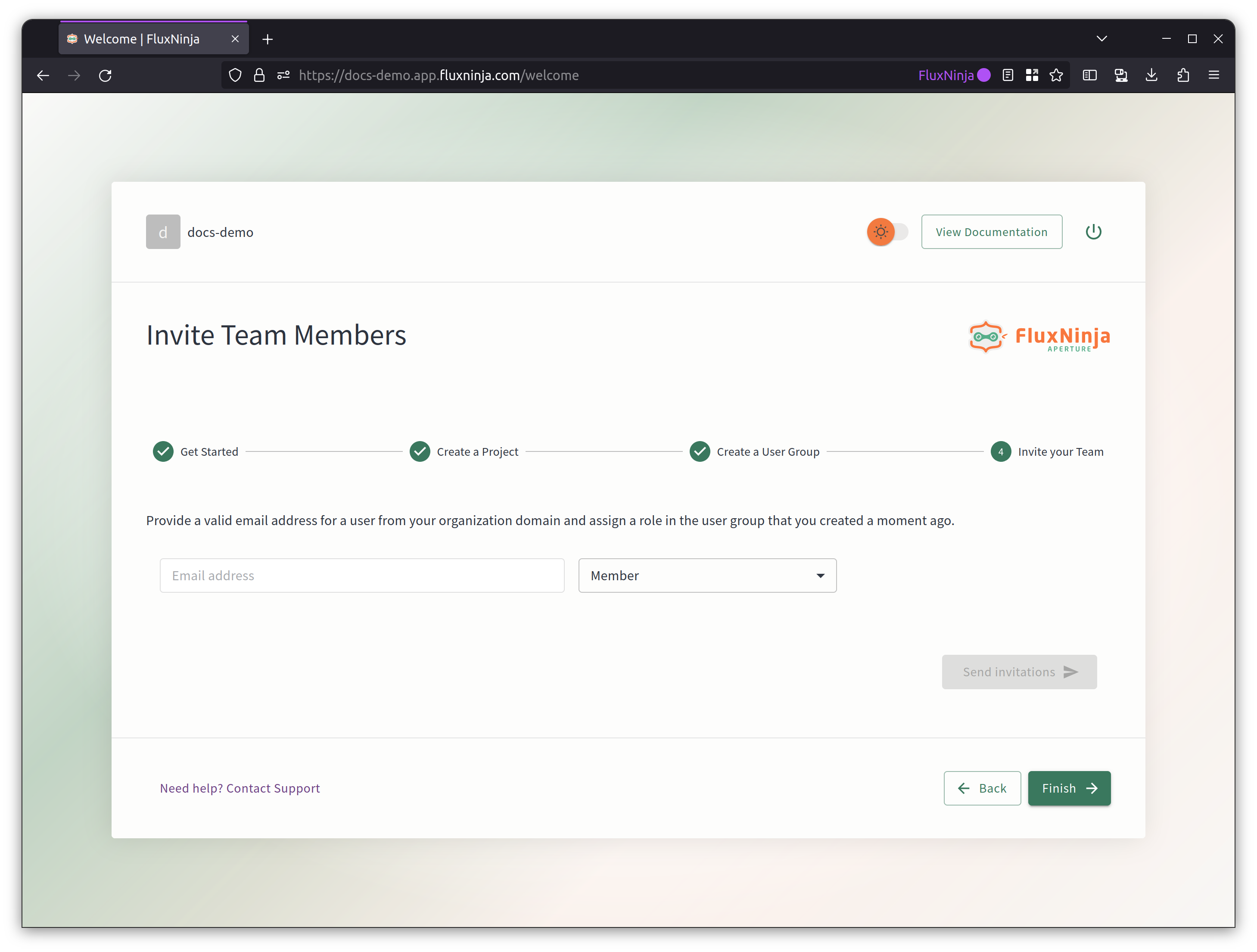
Task: Click the address bar URL
Action: [x=439, y=75]
